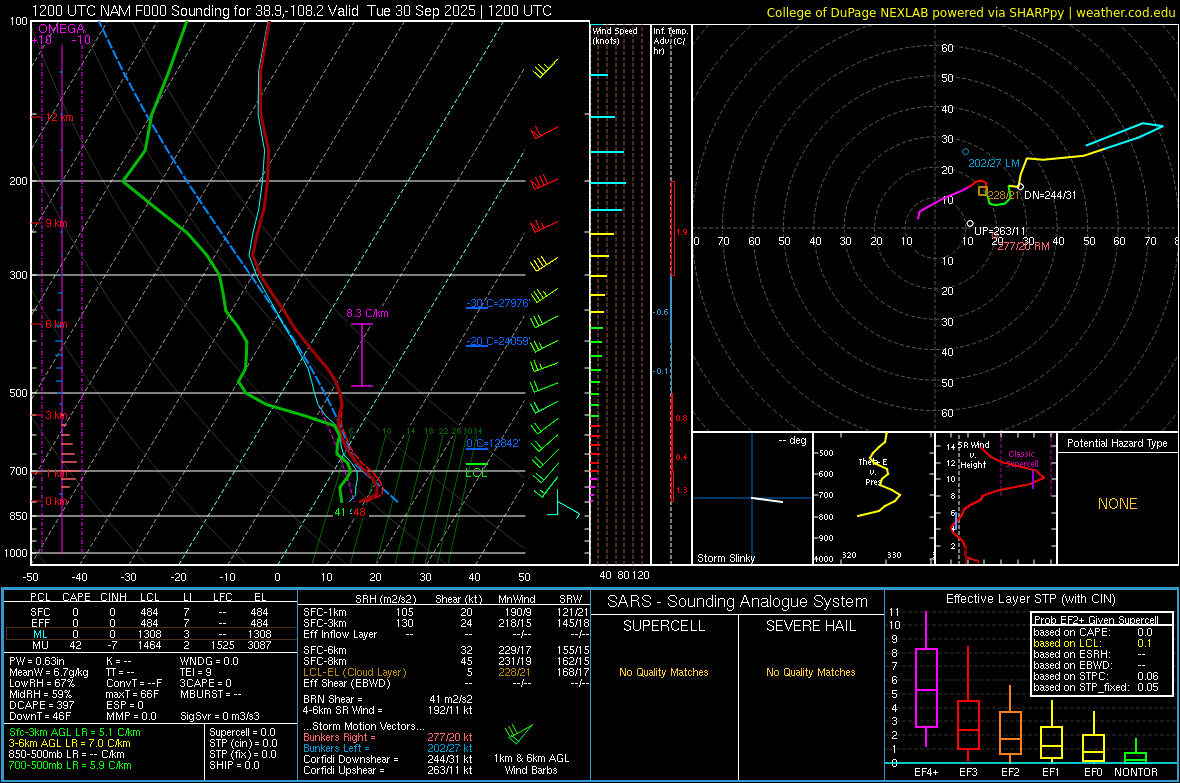Click the DCAPE = 397 value
Screen dimensions: 1180x783
click(x=41, y=705)
